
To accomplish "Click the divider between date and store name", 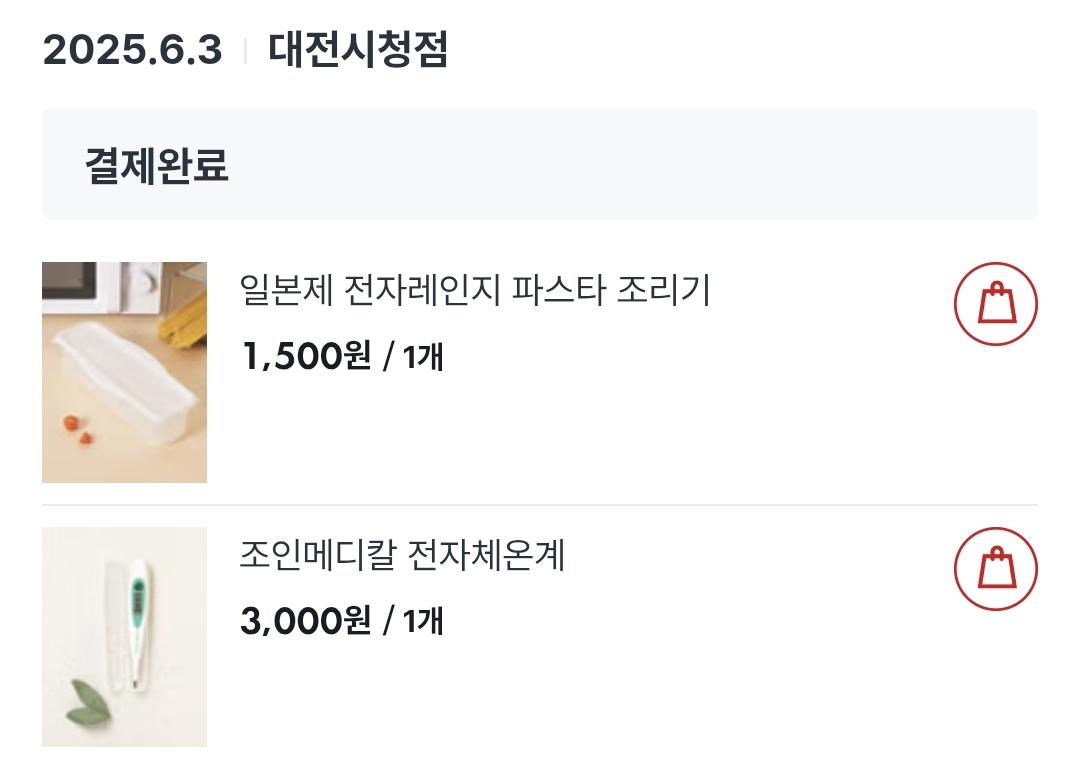I will pos(245,51).
